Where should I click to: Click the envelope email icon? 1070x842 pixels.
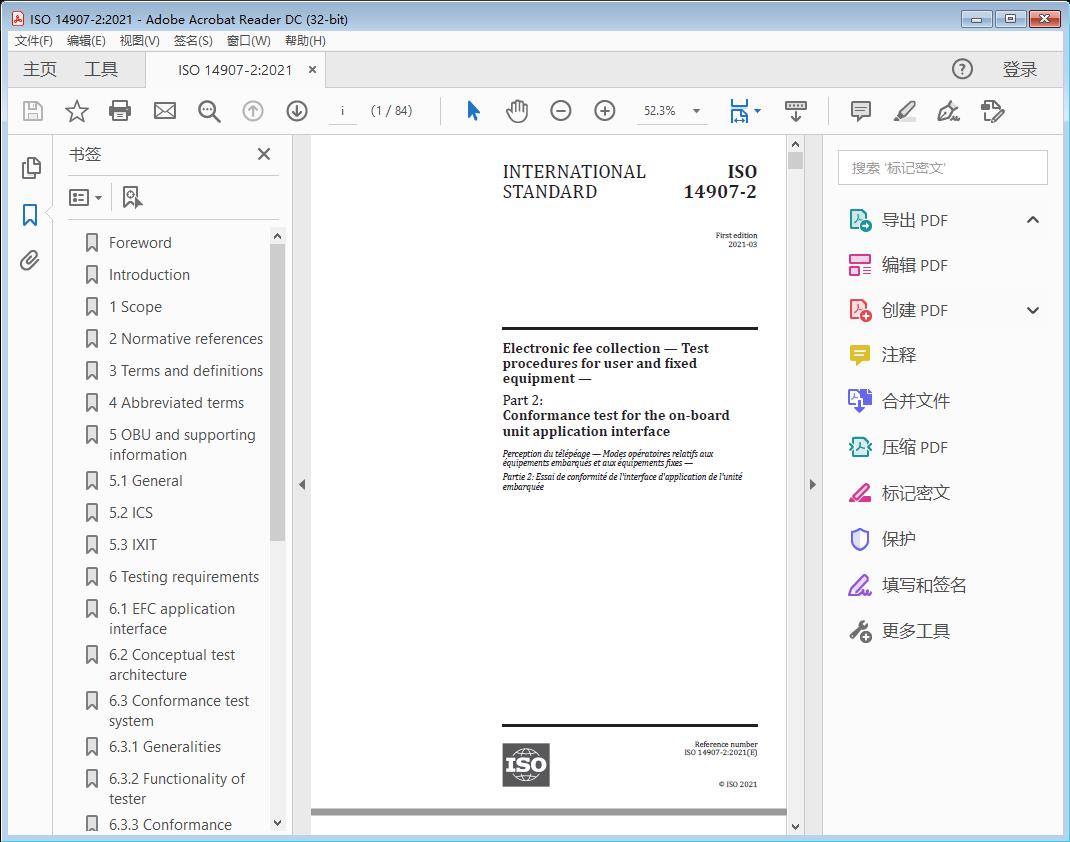pyautogui.click(x=165, y=111)
